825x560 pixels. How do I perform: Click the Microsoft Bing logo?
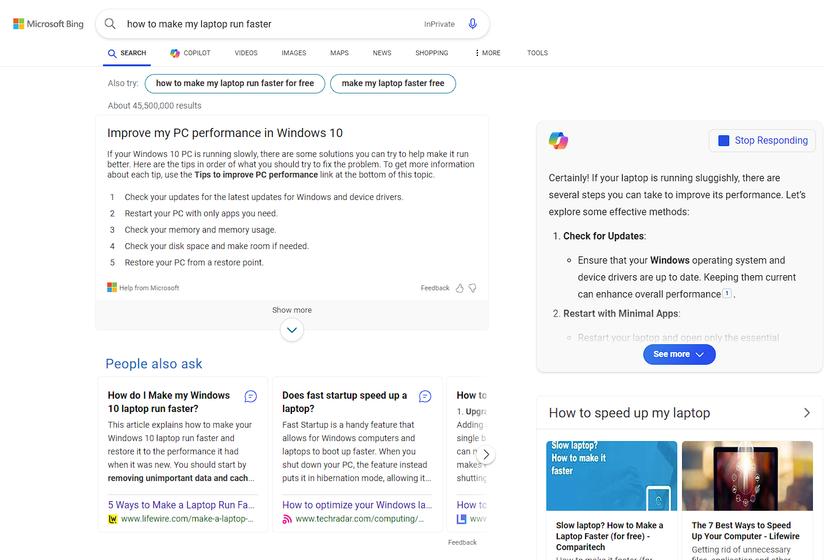tap(48, 24)
